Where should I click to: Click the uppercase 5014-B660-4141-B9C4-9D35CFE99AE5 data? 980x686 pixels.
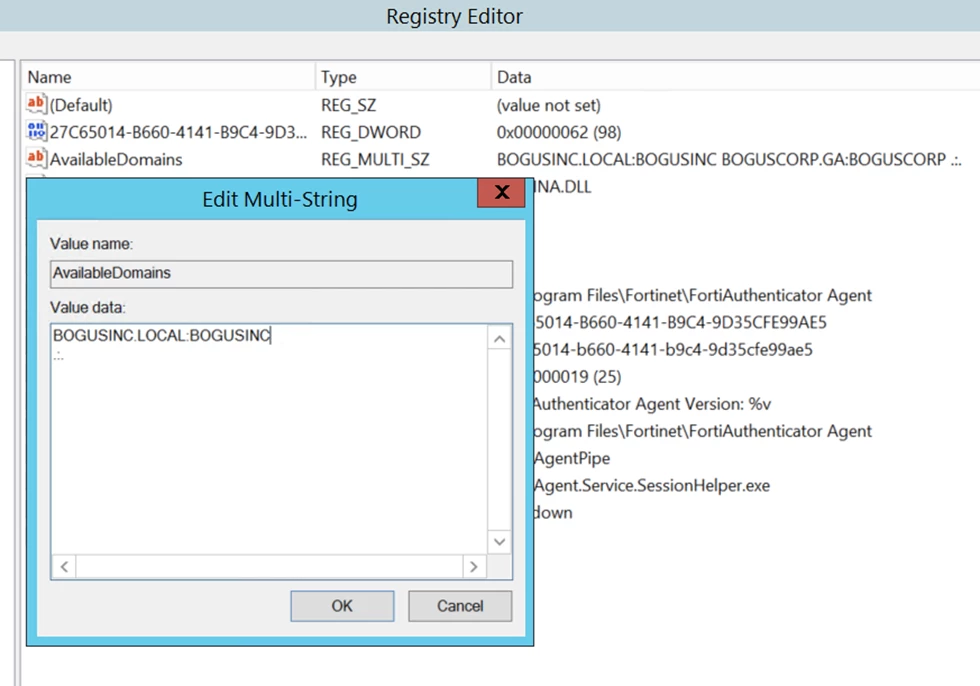pyautogui.click(x=681, y=322)
